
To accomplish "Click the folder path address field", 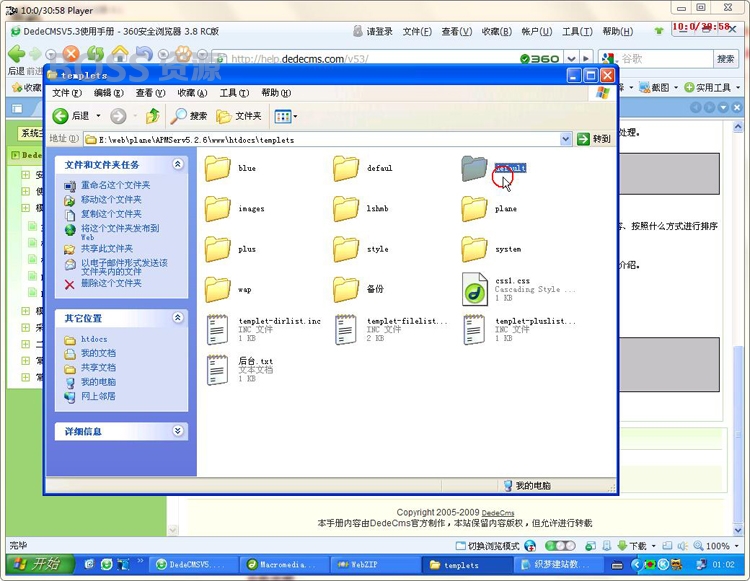I will [x=322, y=140].
